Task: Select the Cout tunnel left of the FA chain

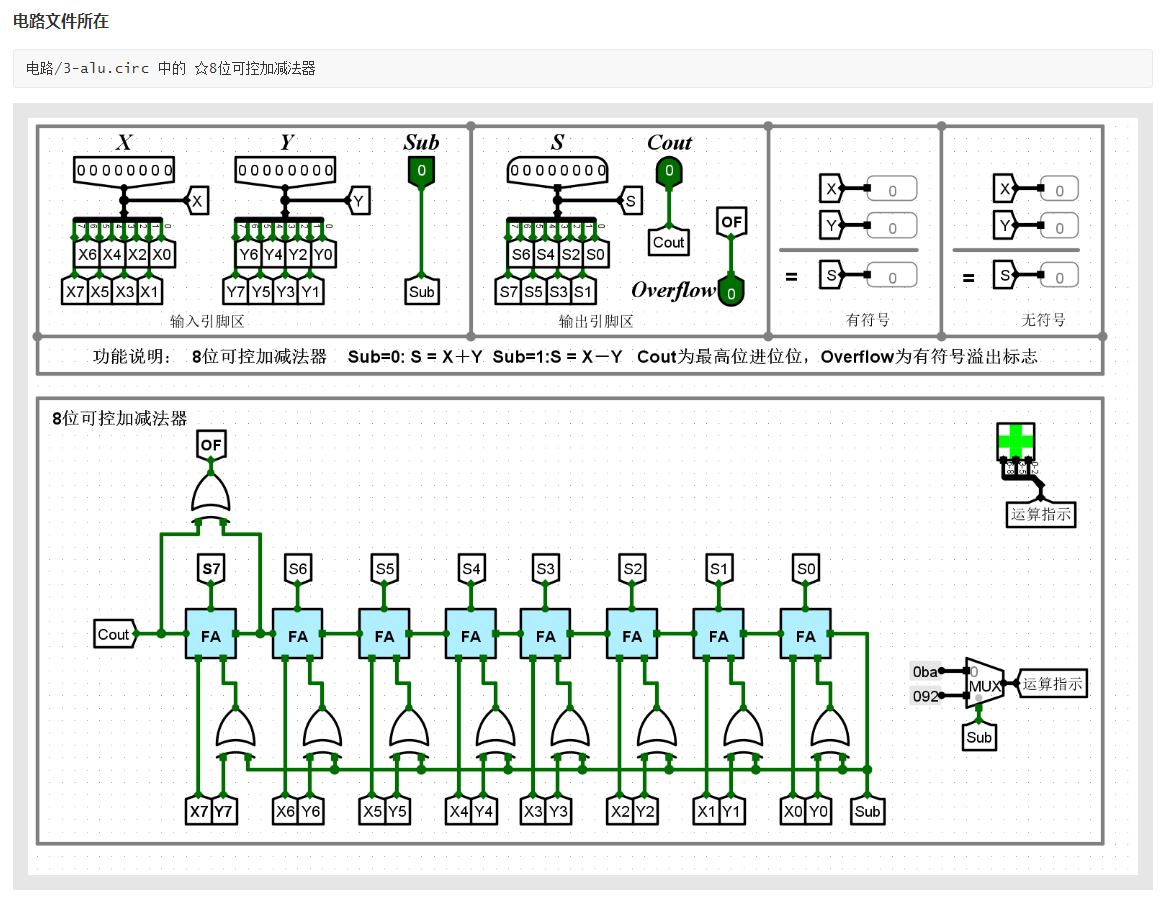Action: point(114,634)
